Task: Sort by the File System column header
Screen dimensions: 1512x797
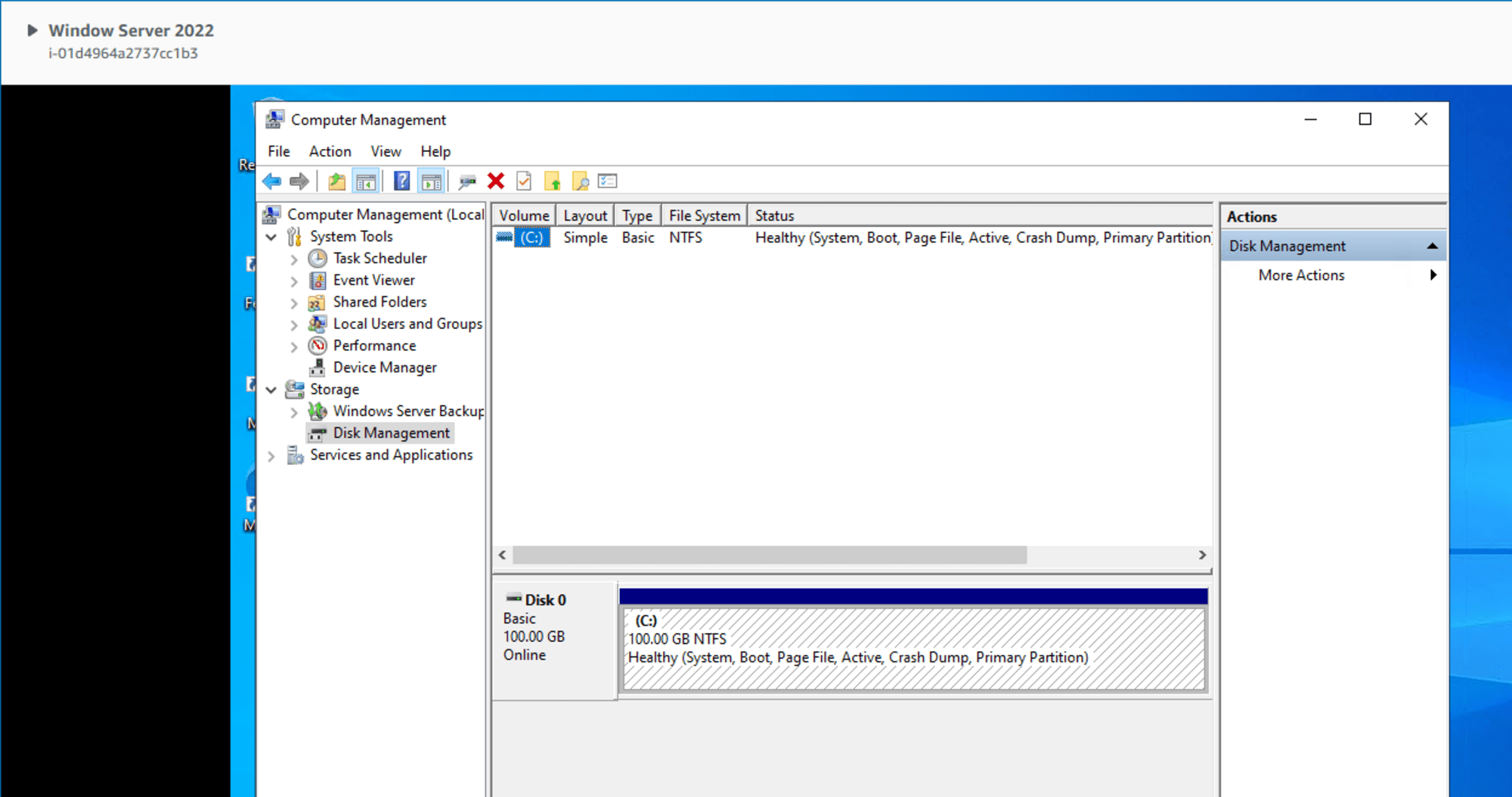Action: (705, 216)
